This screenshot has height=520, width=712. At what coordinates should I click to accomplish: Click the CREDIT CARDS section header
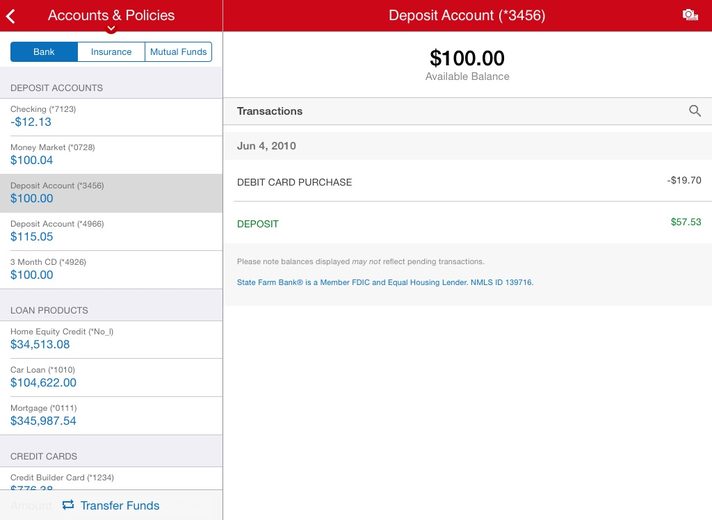pos(44,456)
